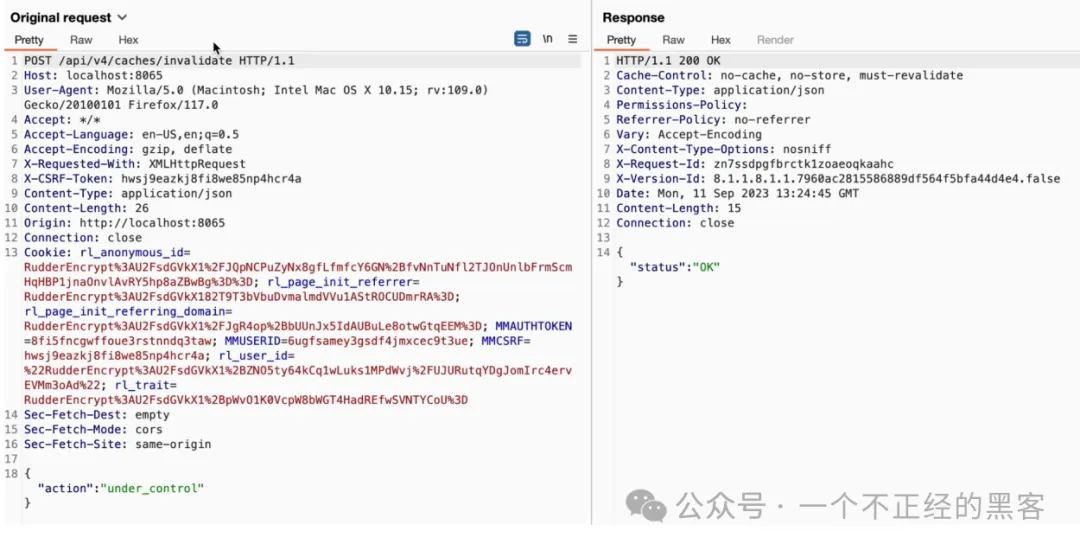
Task: Click the Sec-Fetch-Site: same-origin line
Action: [x=118, y=445]
